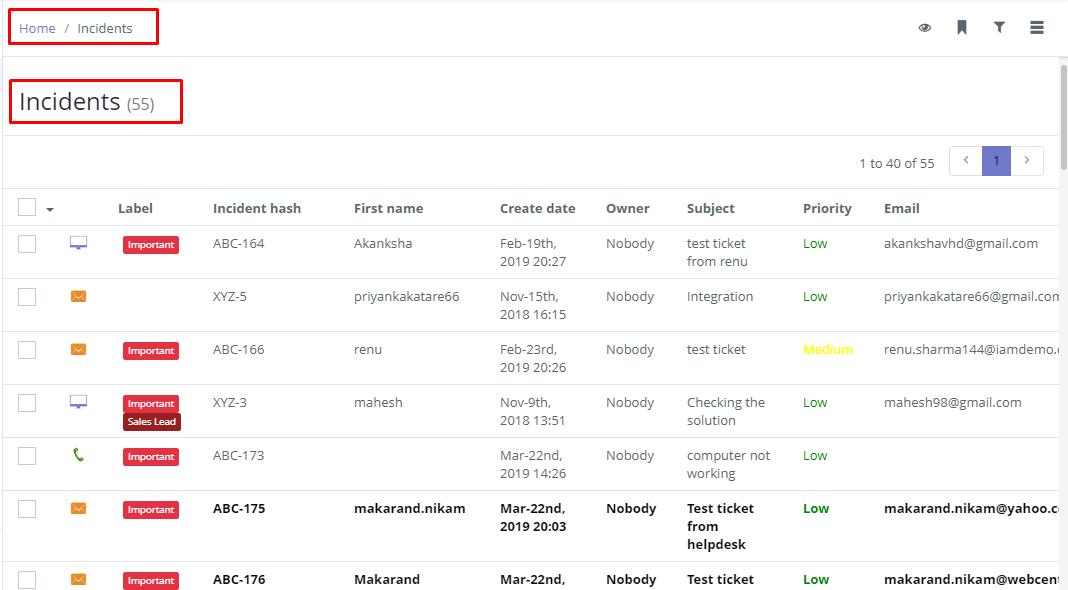Viewport: 1068px width, 590px height.
Task: Click the phone channel icon for ABC-173
Action: coord(78,456)
